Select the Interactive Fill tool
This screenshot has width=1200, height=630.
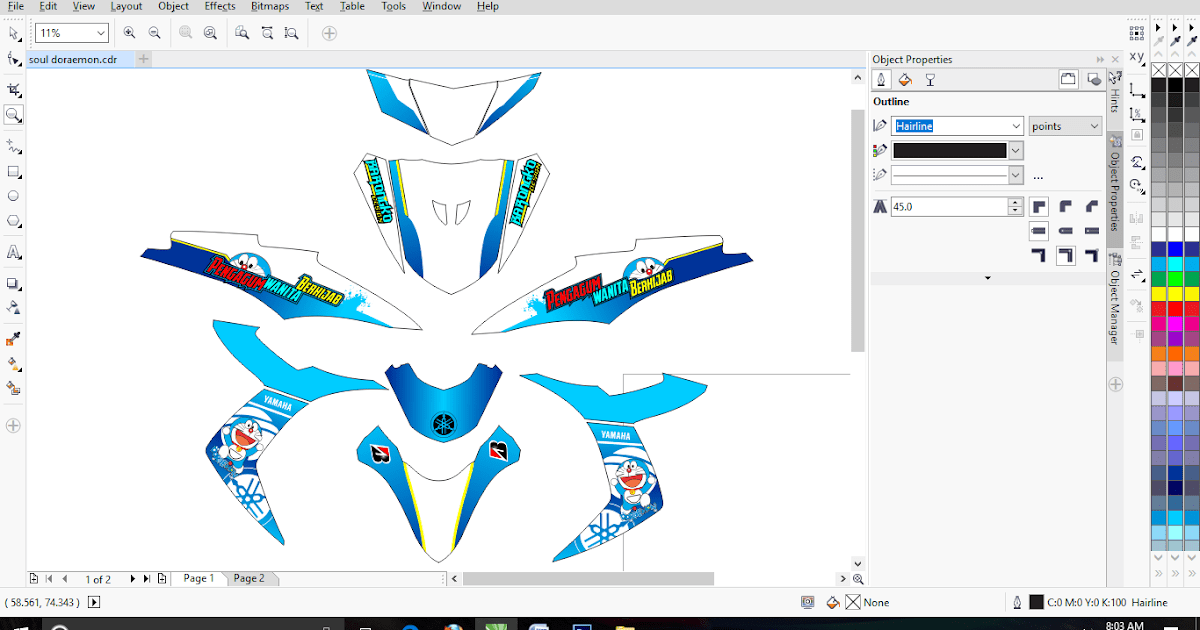point(13,364)
